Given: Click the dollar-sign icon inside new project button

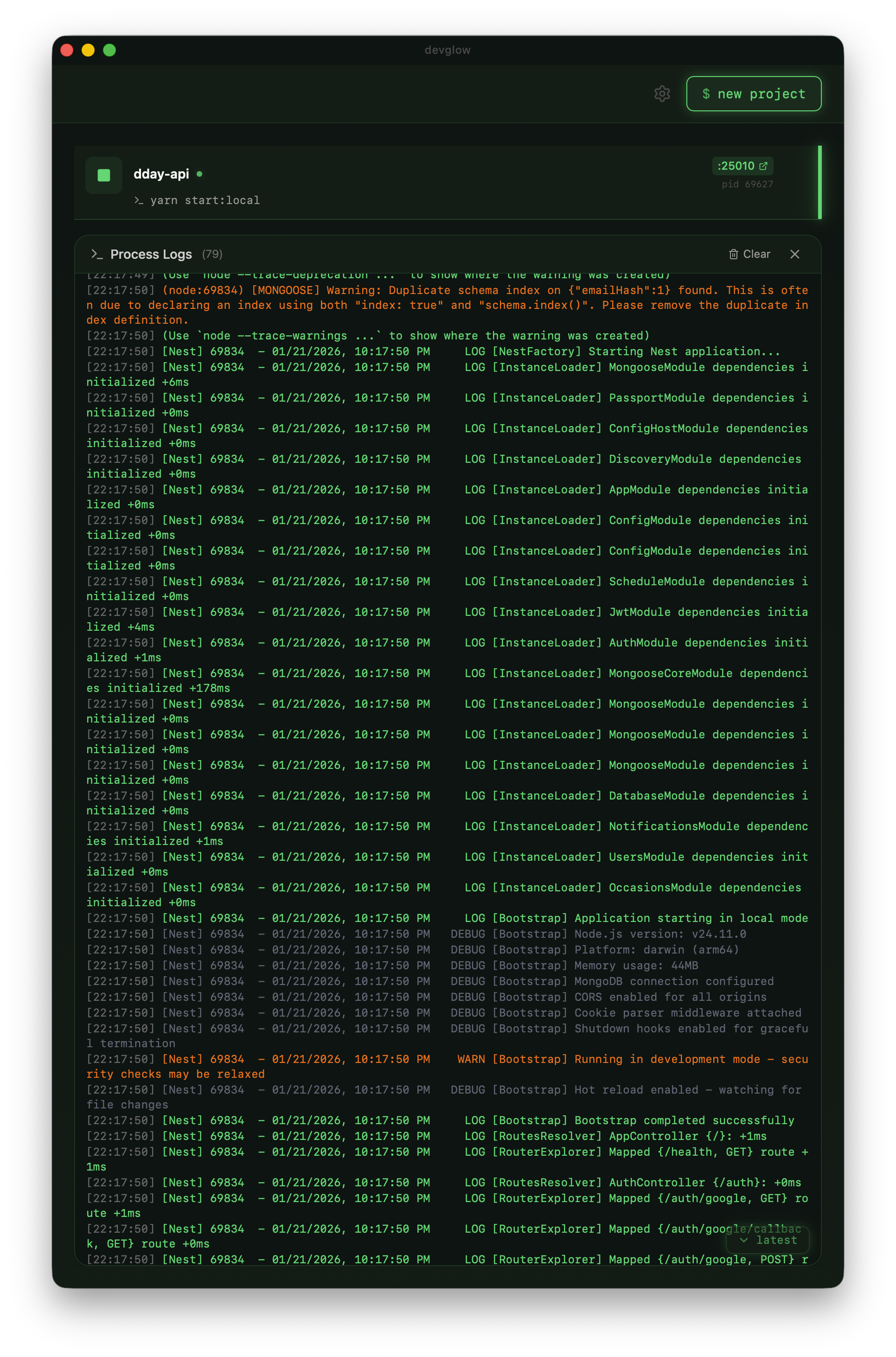Looking at the screenshot, I should pyautogui.click(x=706, y=94).
